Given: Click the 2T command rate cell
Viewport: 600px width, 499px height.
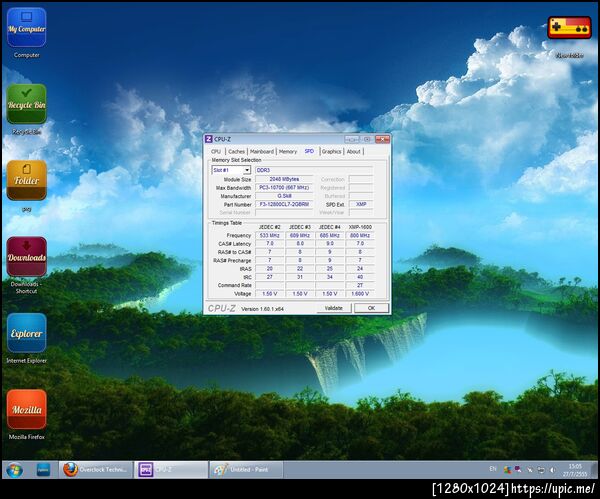Looking at the screenshot, I should 360,285.
